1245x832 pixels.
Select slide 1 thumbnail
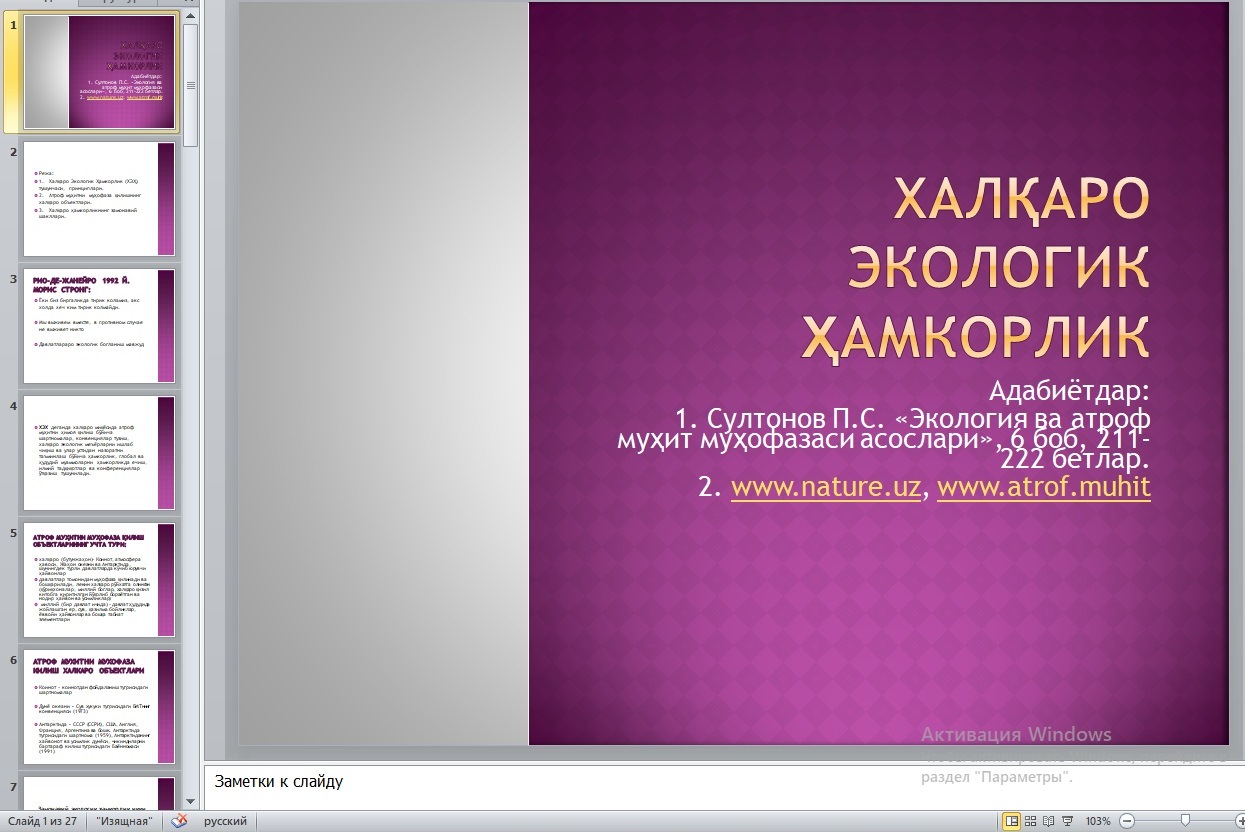(99, 72)
